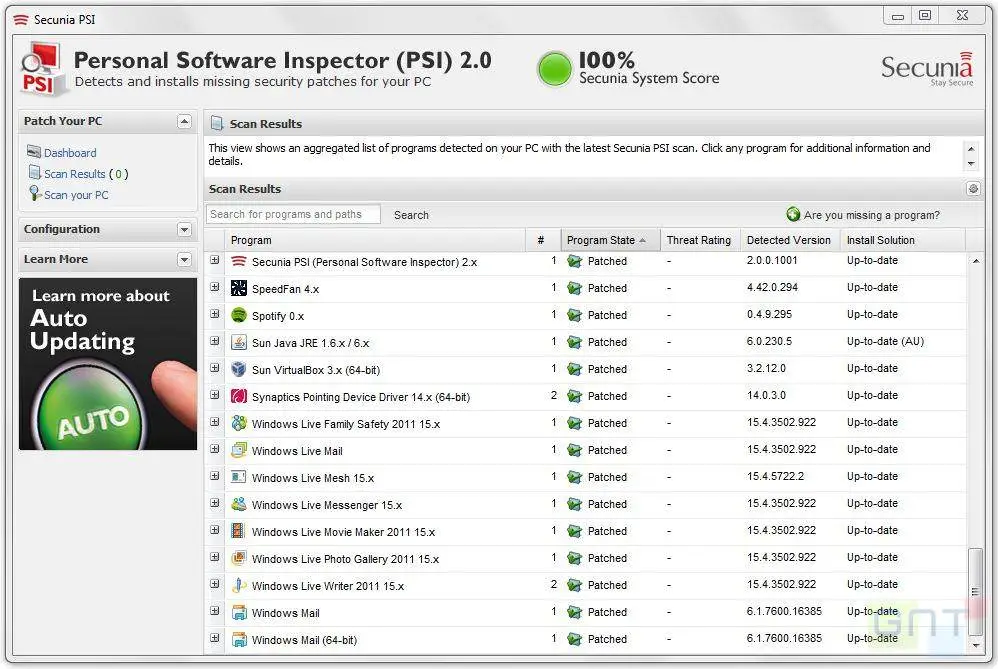Viewport: 998px width, 669px height.
Task: Sort by Install Solution column
Action: point(903,240)
